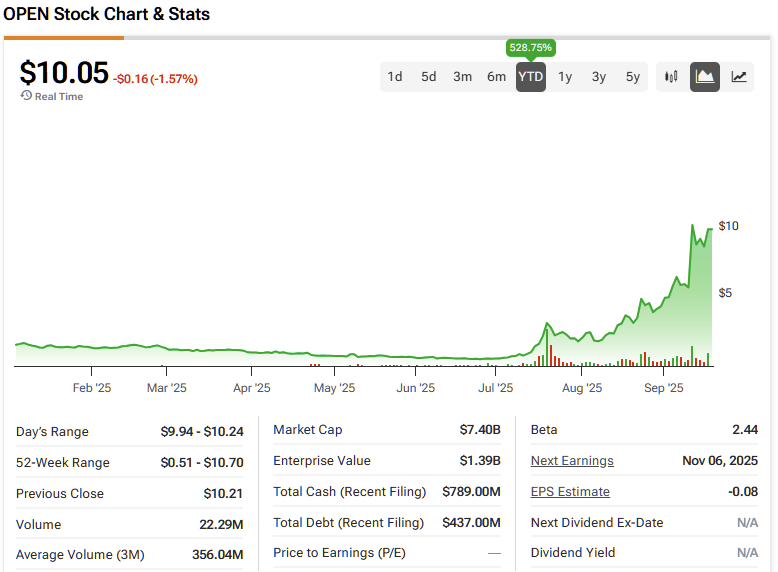Select the area chart view icon
This screenshot has height=572, width=778.
coord(705,77)
